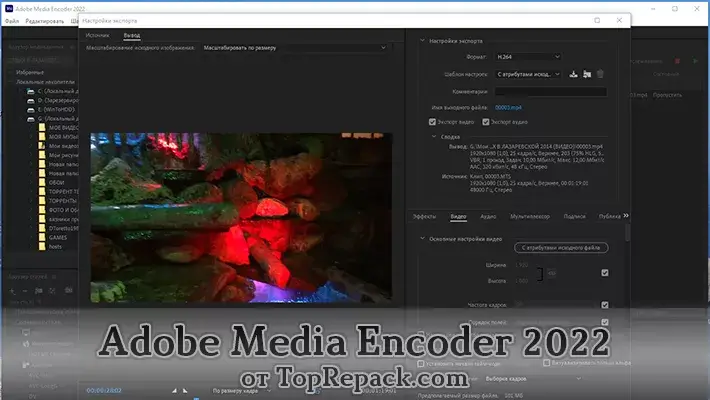Maximize the Export Settings dialog
The width and height of the screenshot is (710, 400).
point(597,20)
